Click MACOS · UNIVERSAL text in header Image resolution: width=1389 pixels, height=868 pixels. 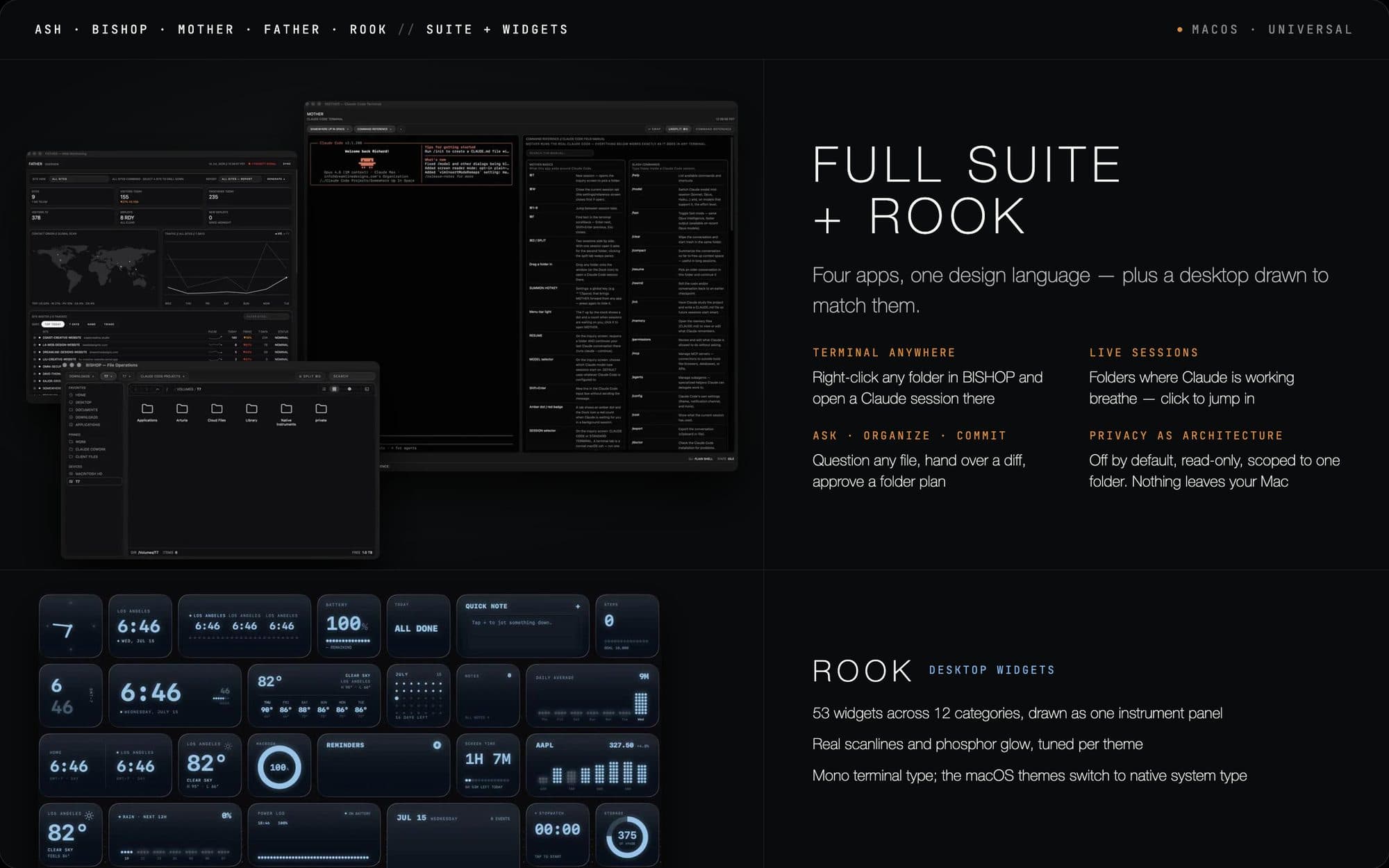pyautogui.click(x=1272, y=29)
